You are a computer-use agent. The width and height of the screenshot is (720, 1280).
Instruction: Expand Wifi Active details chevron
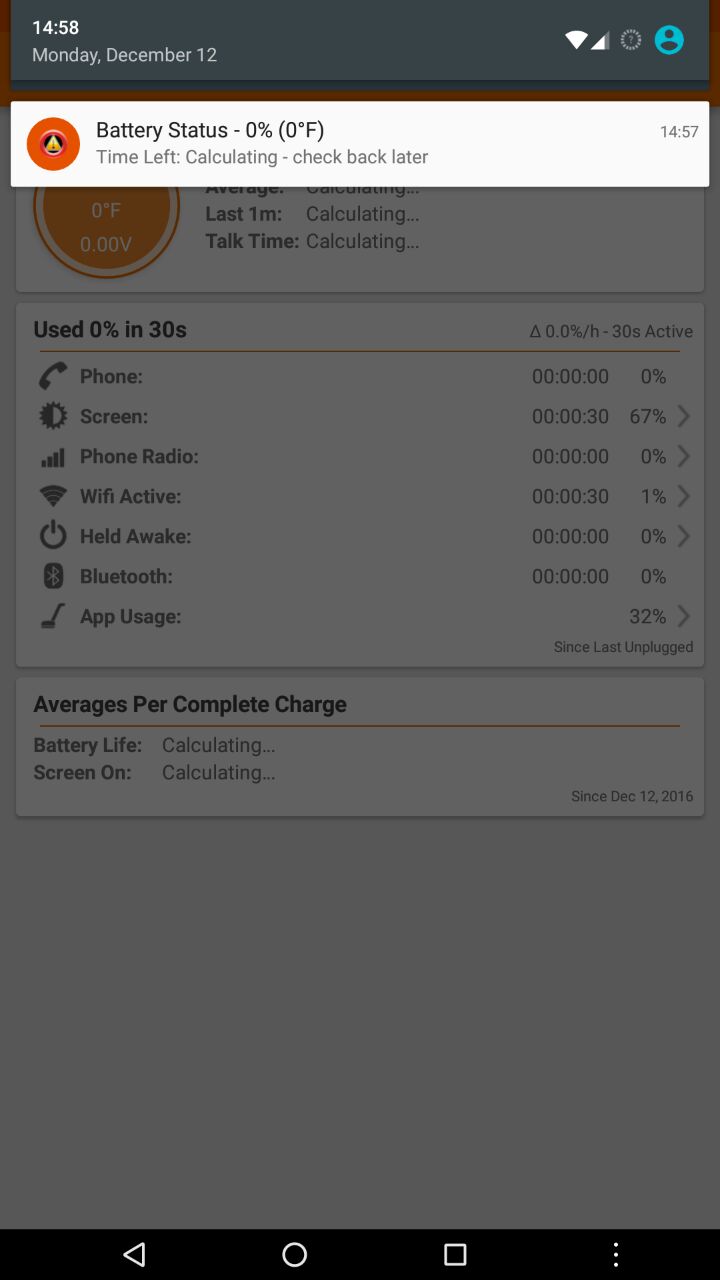tap(684, 496)
